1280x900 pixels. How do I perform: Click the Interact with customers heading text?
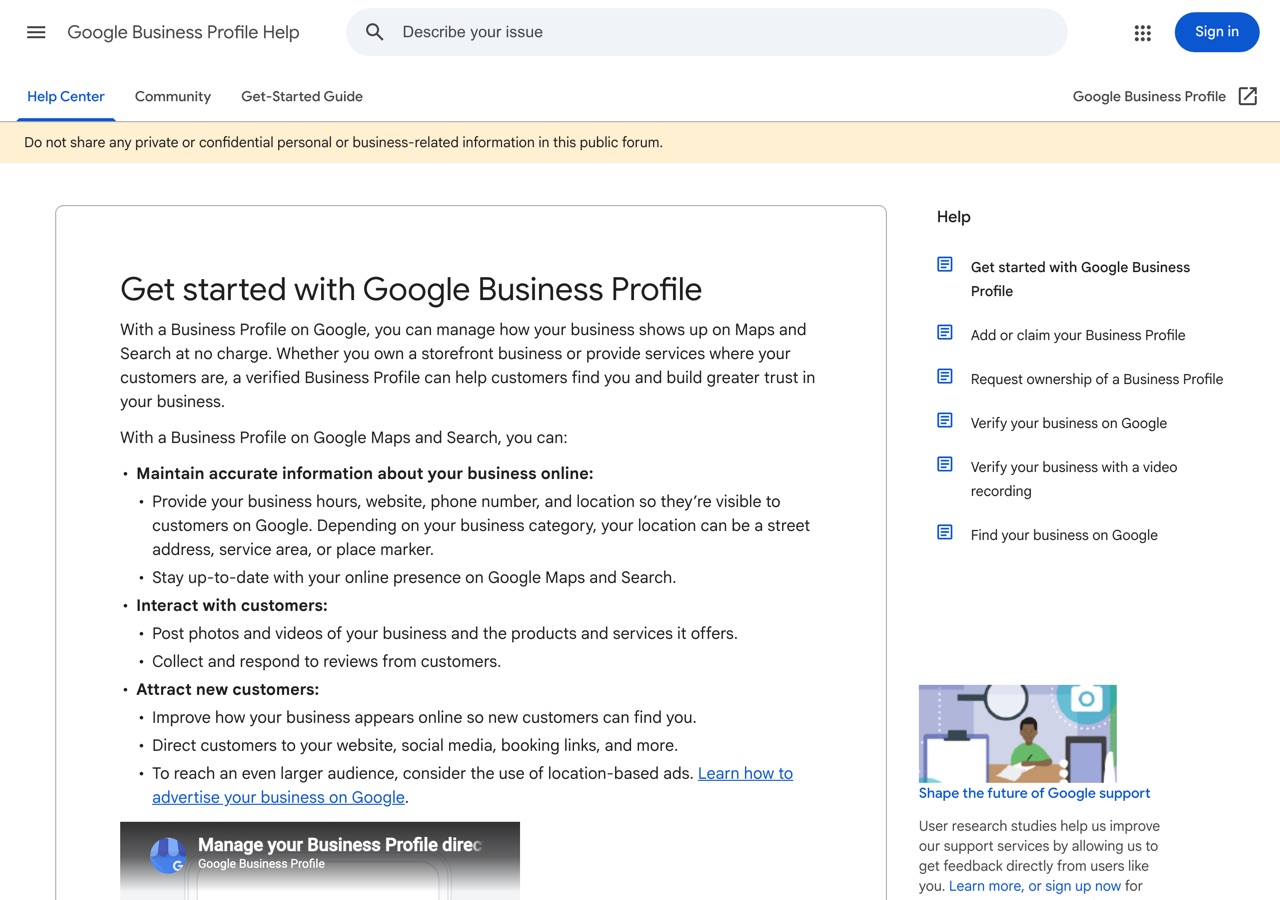click(232, 605)
